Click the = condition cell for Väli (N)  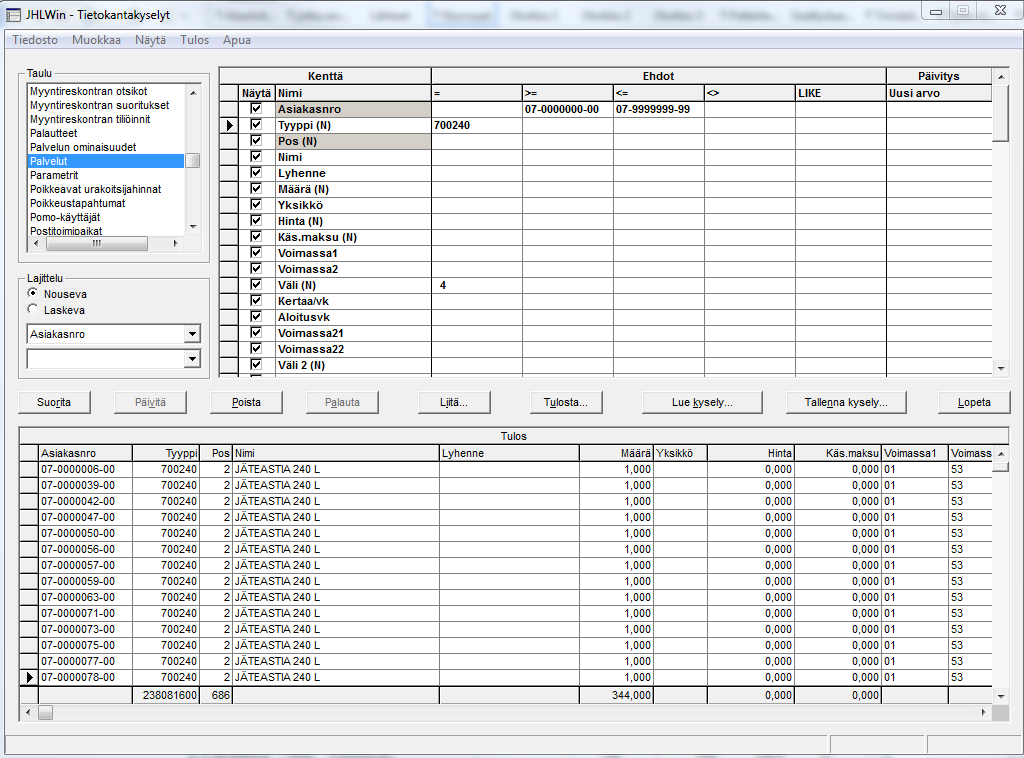pos(477,285)
